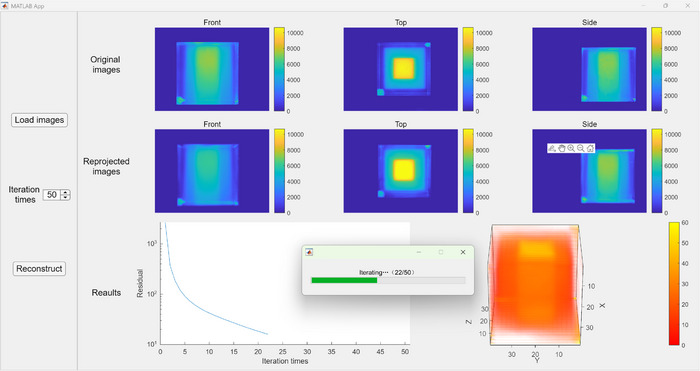Click the Load images button
The height and width of the screenshot is (371, 700).
(39, 120)
